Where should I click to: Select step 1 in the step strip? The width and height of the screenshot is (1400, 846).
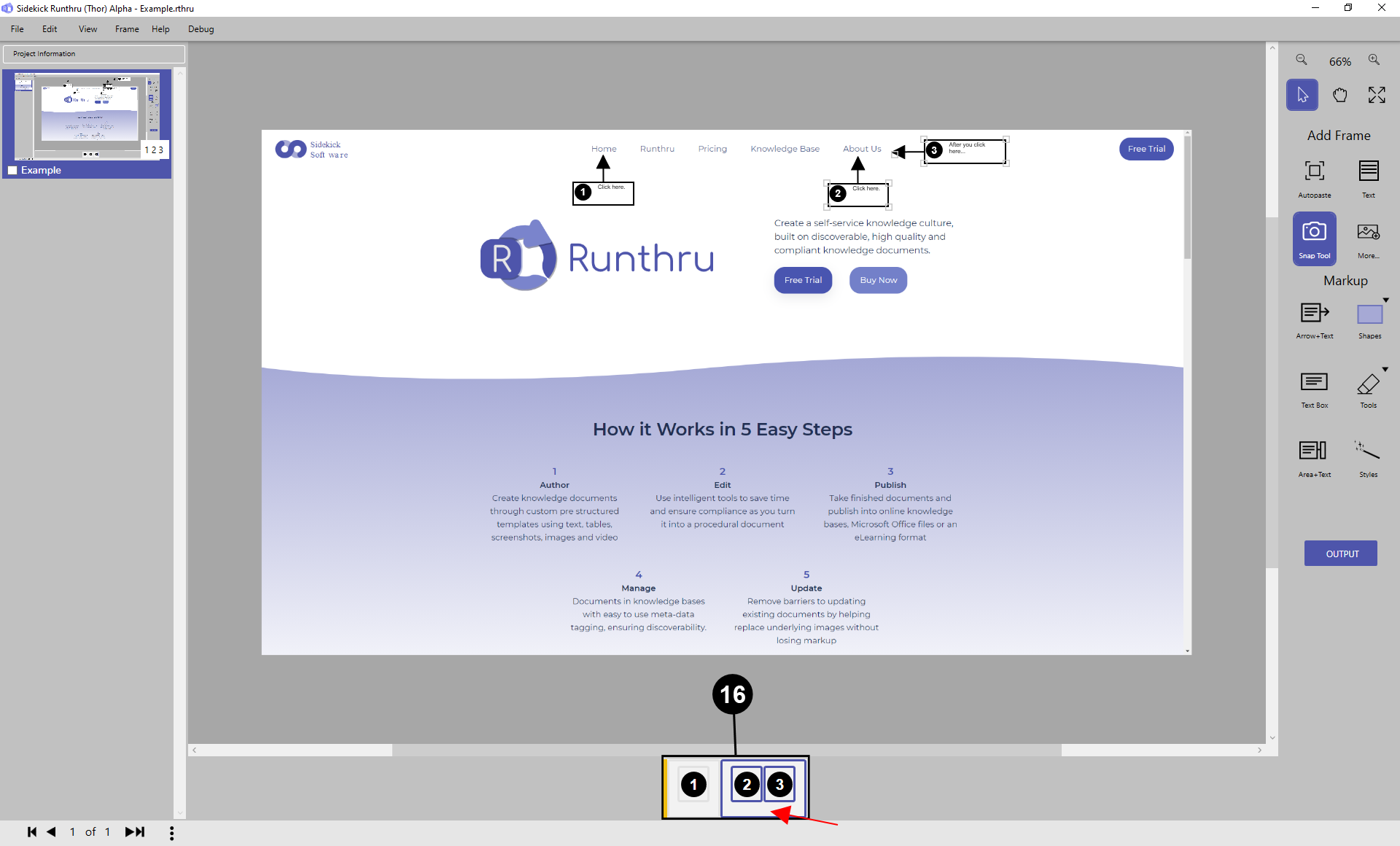(693, 785)
